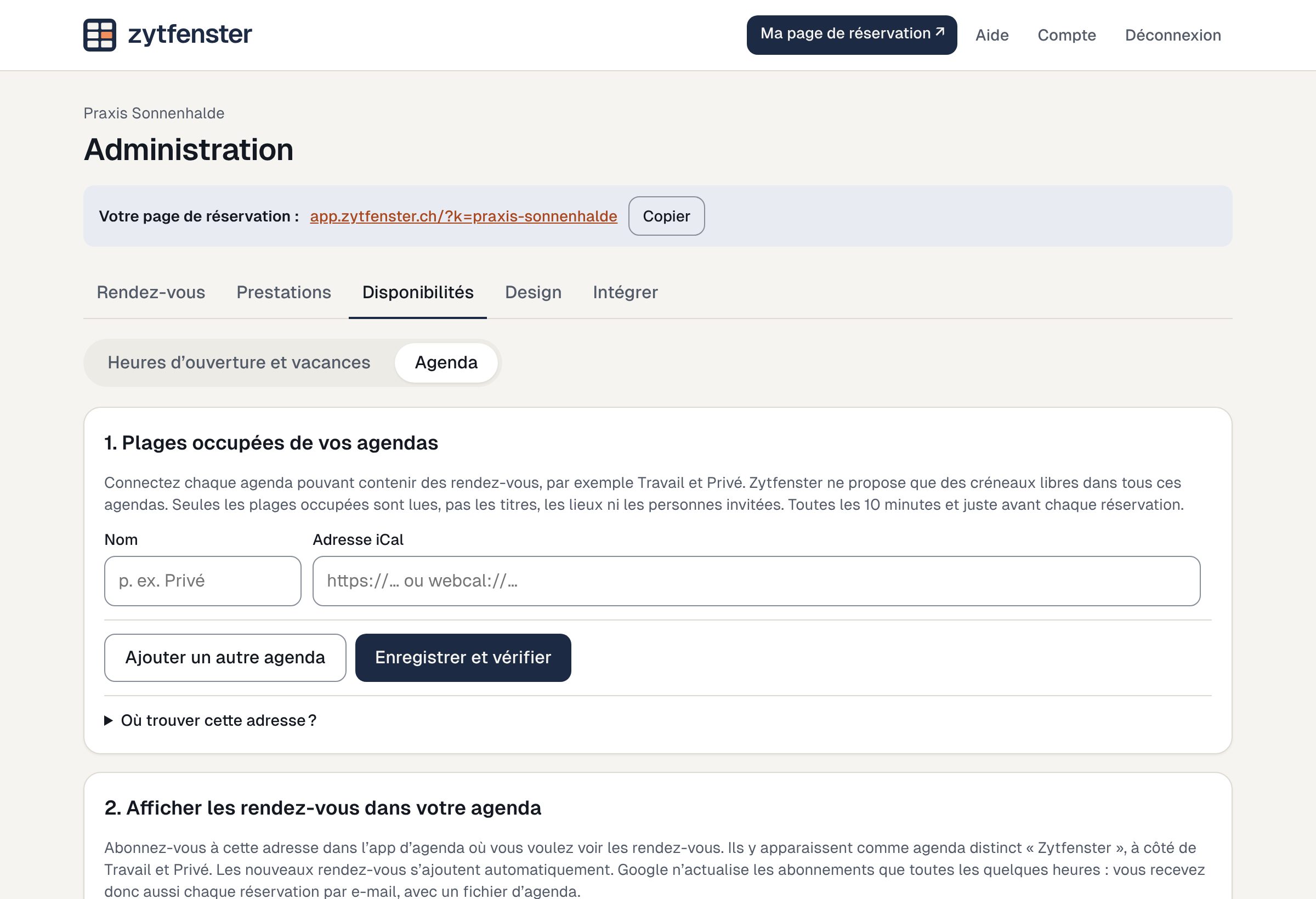Open the praxis-sonnenhalde booking page URL
1316x899 pixels.
pos(463,217)
